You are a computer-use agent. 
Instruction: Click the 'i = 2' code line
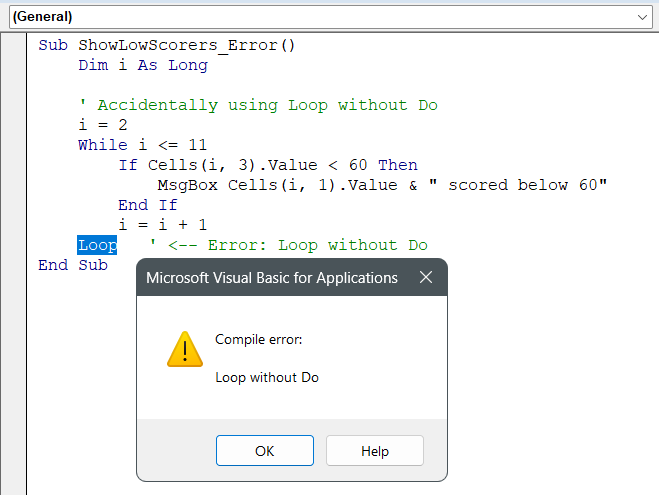pos(103,125)
